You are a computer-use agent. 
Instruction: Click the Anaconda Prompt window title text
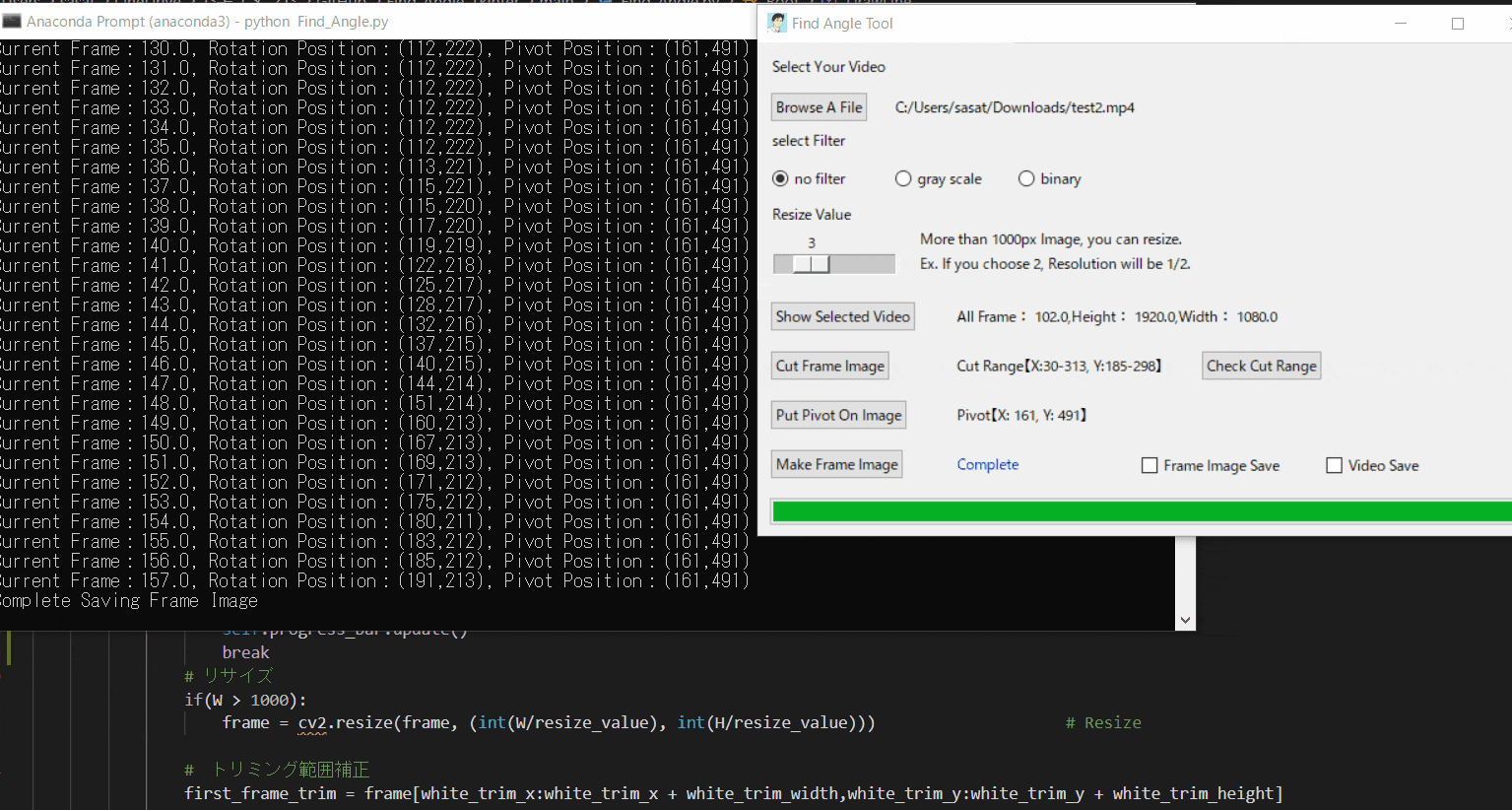click(x=208, y=21)
